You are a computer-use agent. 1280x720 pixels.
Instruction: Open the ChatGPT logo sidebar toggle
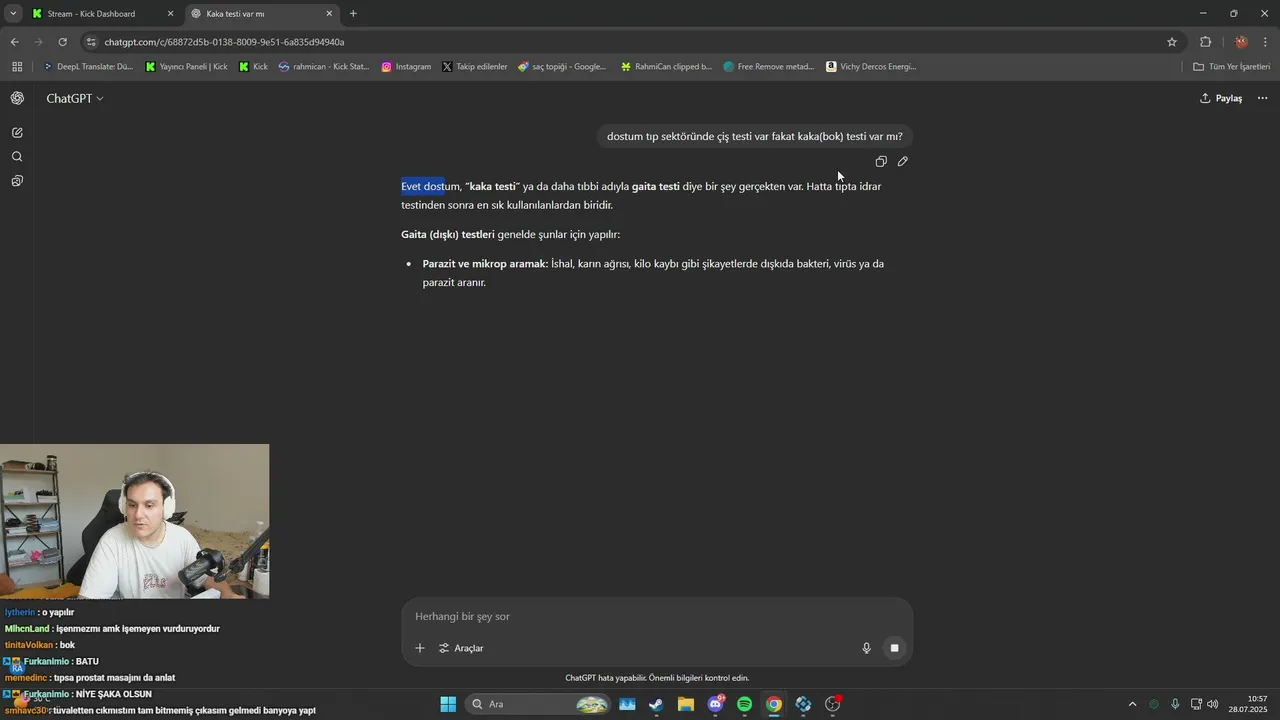17,98
